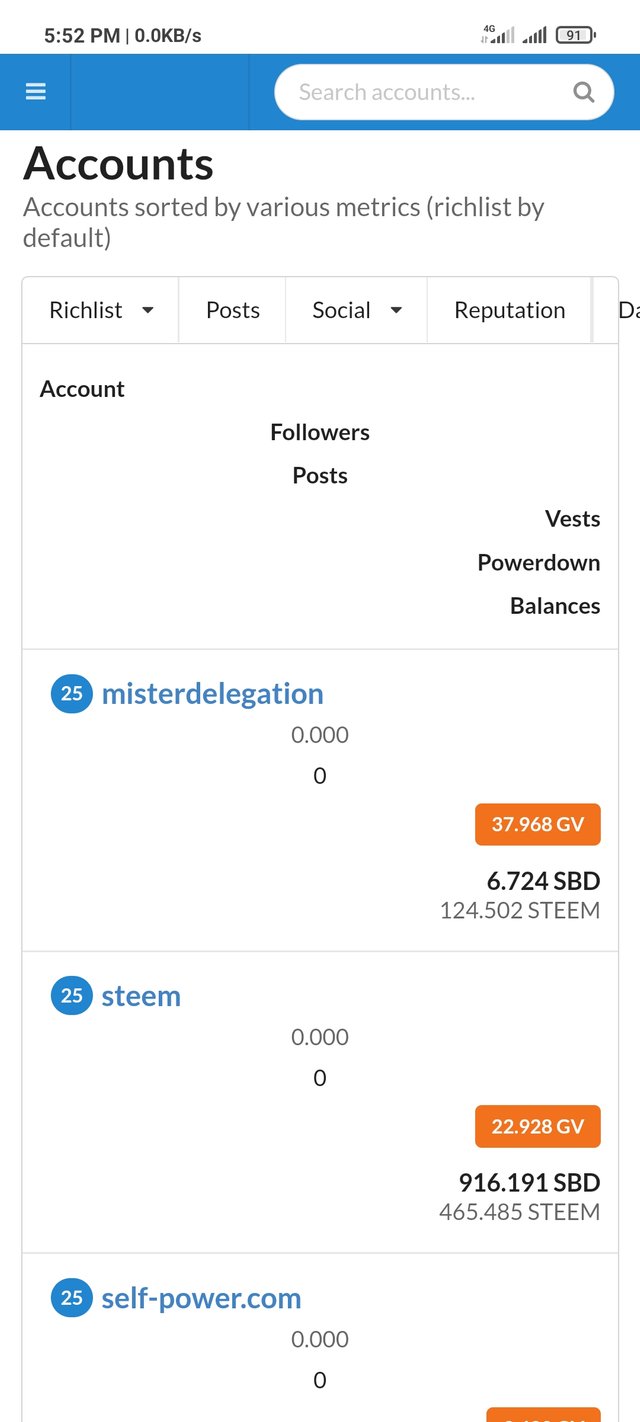Click steem's reputation badge 25
Screen dimensions: 640x1422
pos(71,995)
